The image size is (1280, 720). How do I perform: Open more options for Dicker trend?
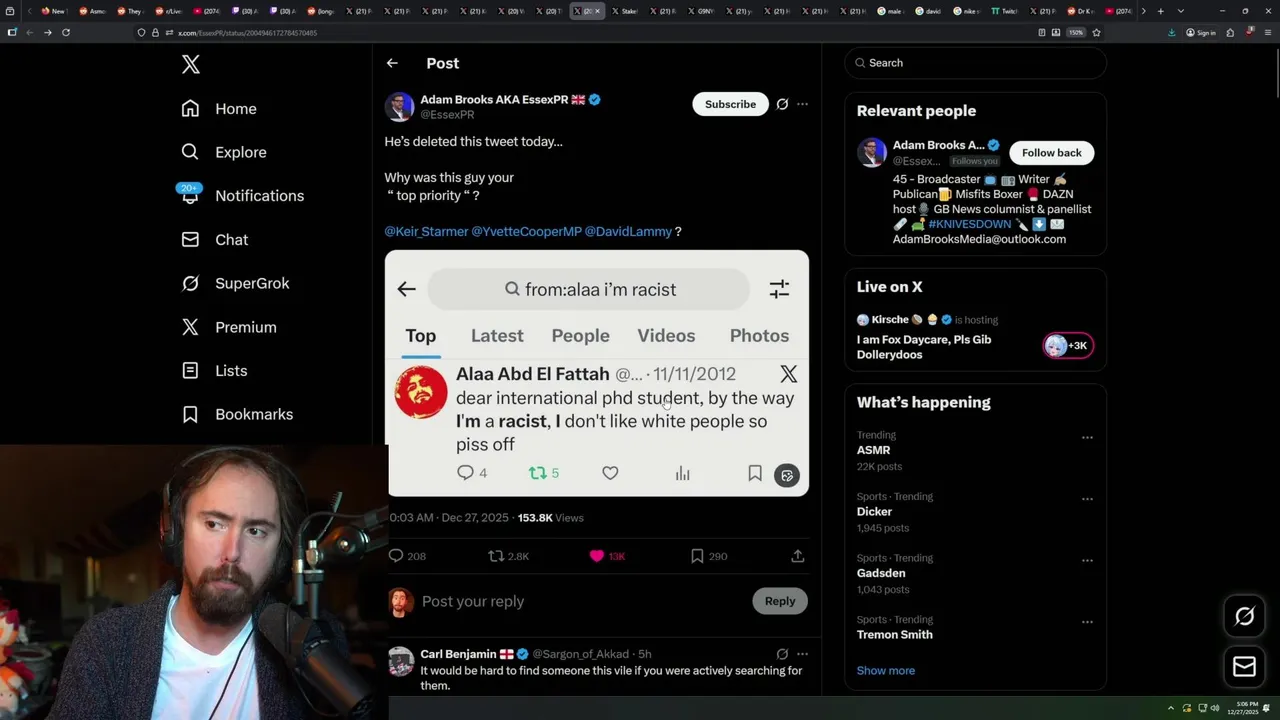pos(1087,499)
